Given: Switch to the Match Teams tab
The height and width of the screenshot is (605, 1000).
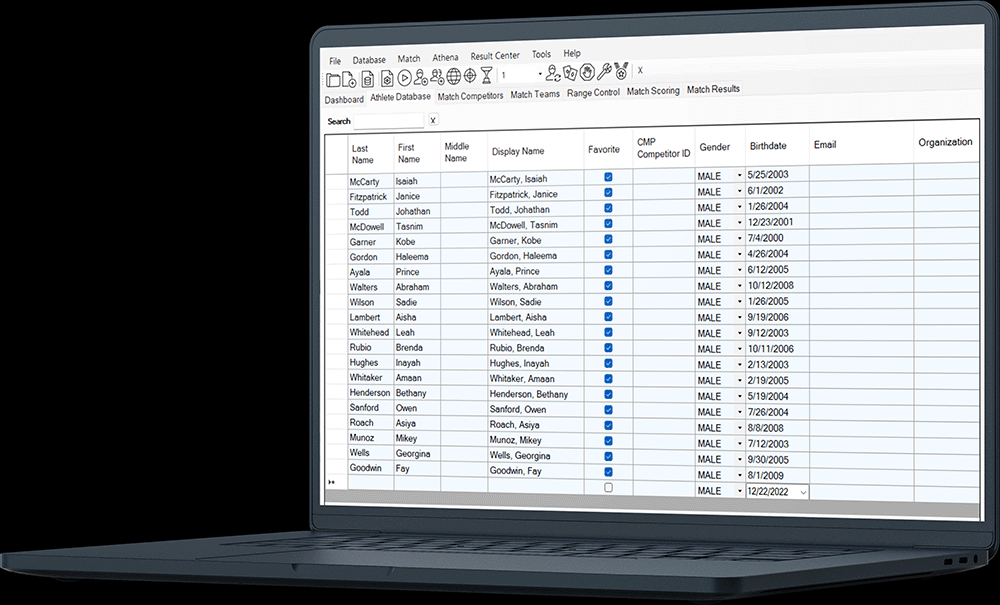Looking at the screenshot, I should pyautogui.click(x=535, y=94).
